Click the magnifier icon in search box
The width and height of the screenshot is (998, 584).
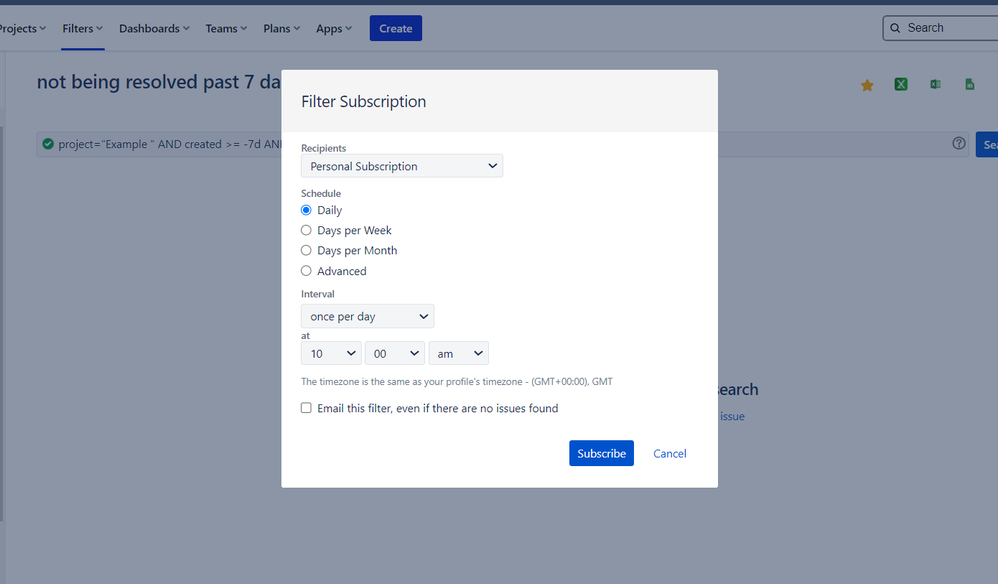[x=895, y=28]
